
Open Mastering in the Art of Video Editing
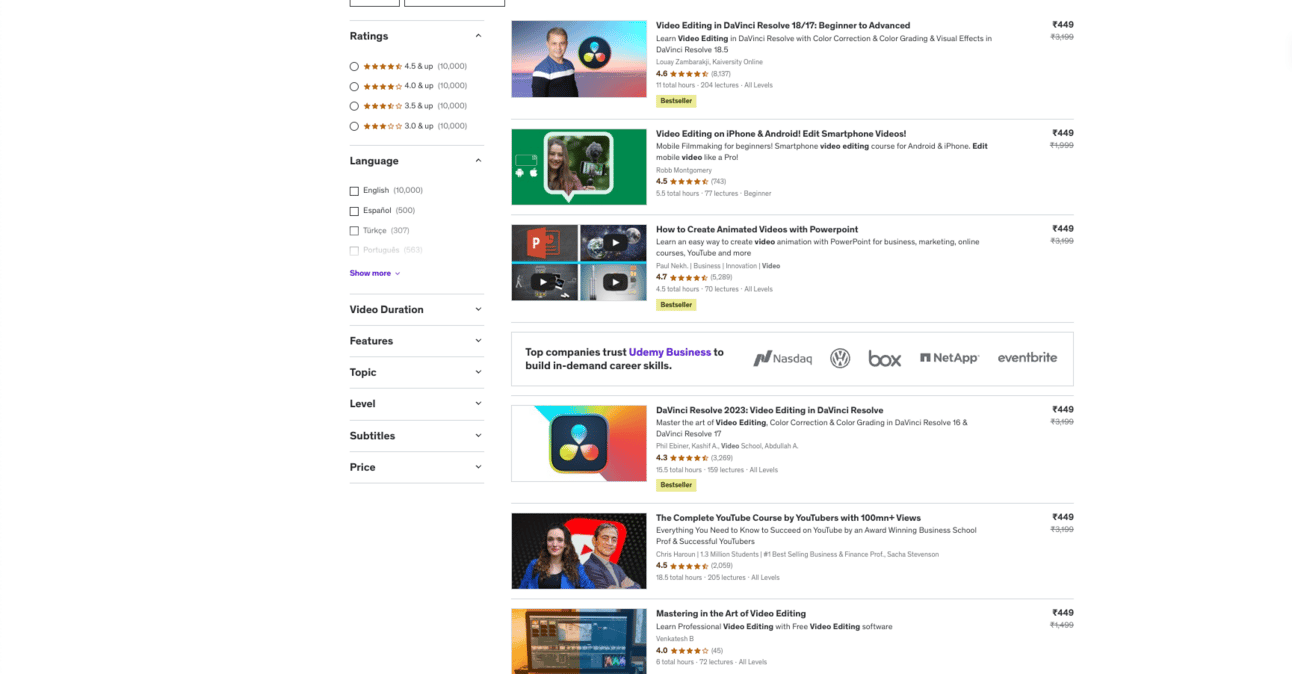coord(731,613)
